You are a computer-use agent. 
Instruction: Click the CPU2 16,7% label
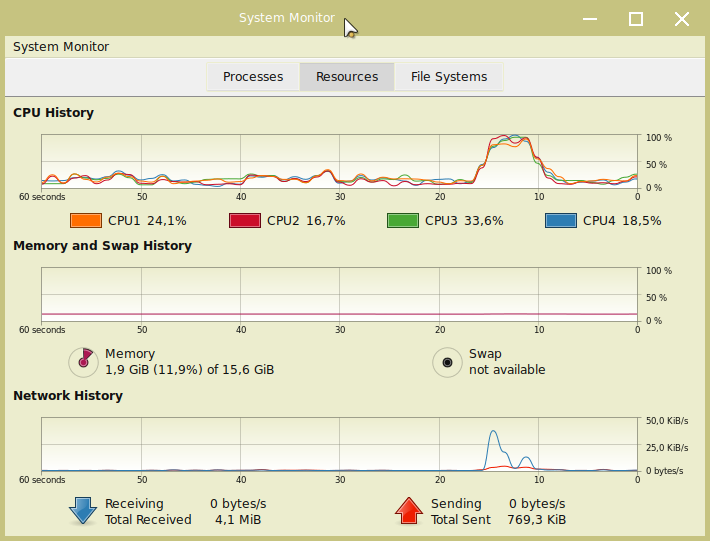pyautogui.click(x=306, y=220)
